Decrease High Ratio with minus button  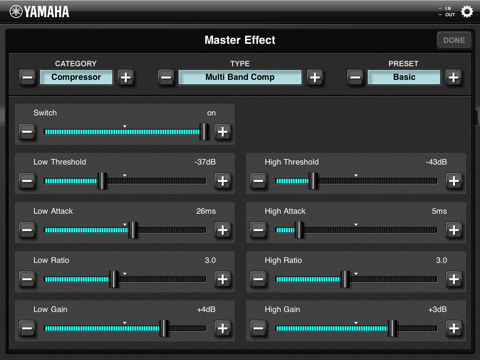tap(258, 279)
